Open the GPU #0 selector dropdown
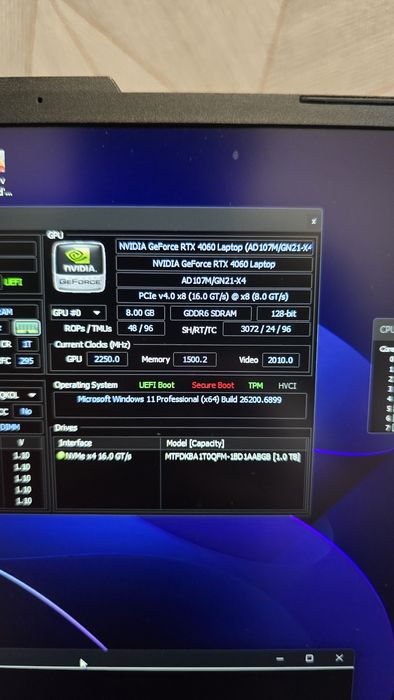Screen dimensions: 394x700 78,313
